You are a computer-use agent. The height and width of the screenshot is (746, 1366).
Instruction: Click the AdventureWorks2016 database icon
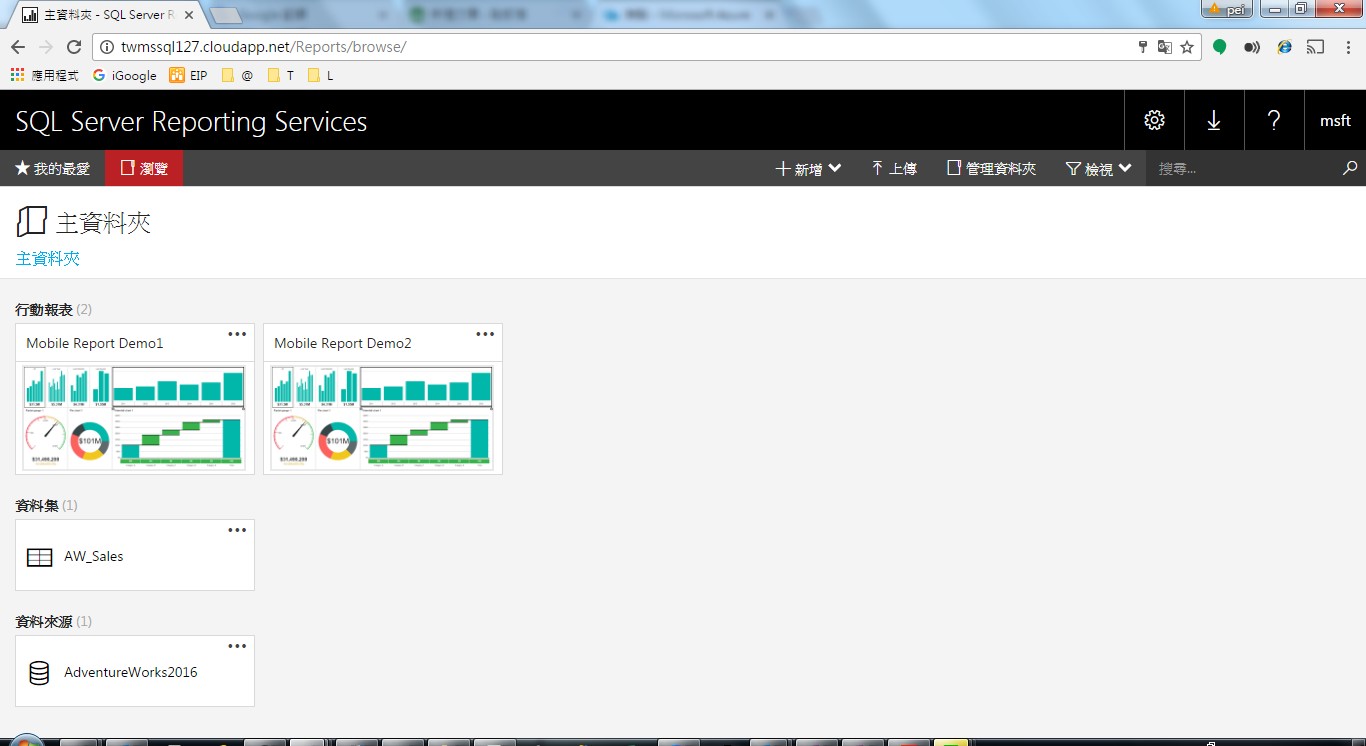point(39,673)
